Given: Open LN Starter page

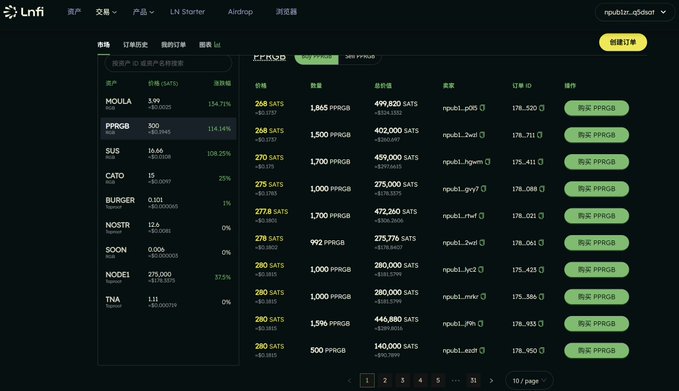Looking at the screenshot, I should click(188, 12).
